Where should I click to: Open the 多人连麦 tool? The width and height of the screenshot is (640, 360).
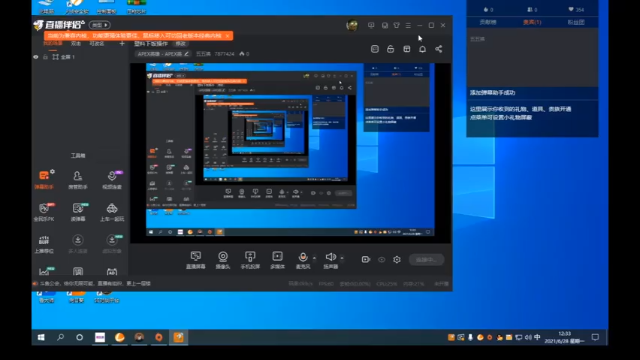pos(78,244)
